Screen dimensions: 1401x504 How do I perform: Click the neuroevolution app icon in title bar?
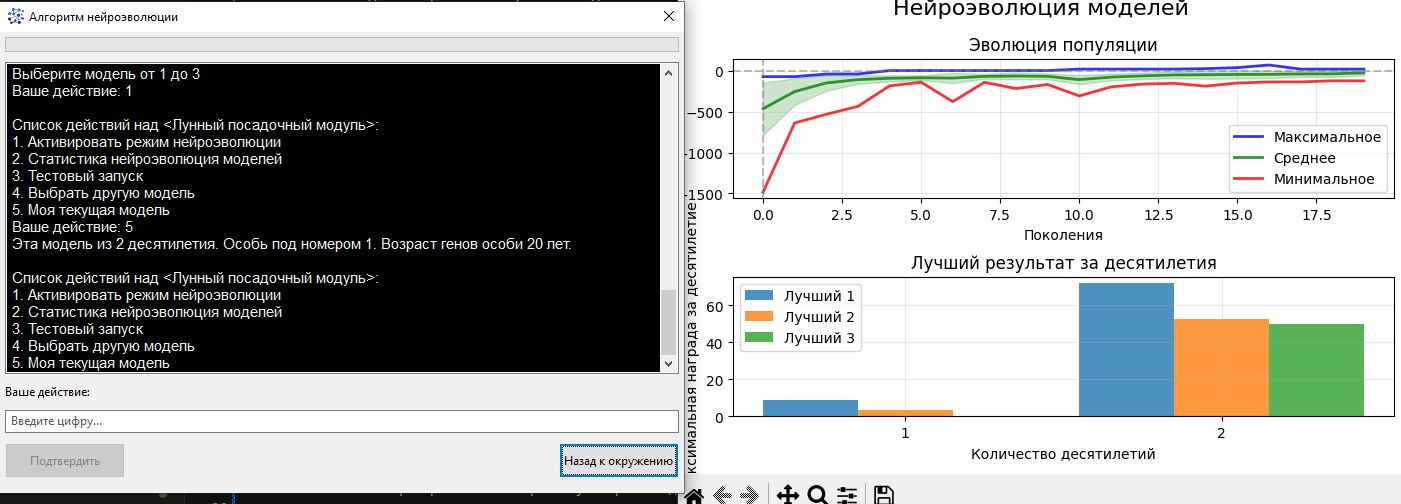coord(16,17)
